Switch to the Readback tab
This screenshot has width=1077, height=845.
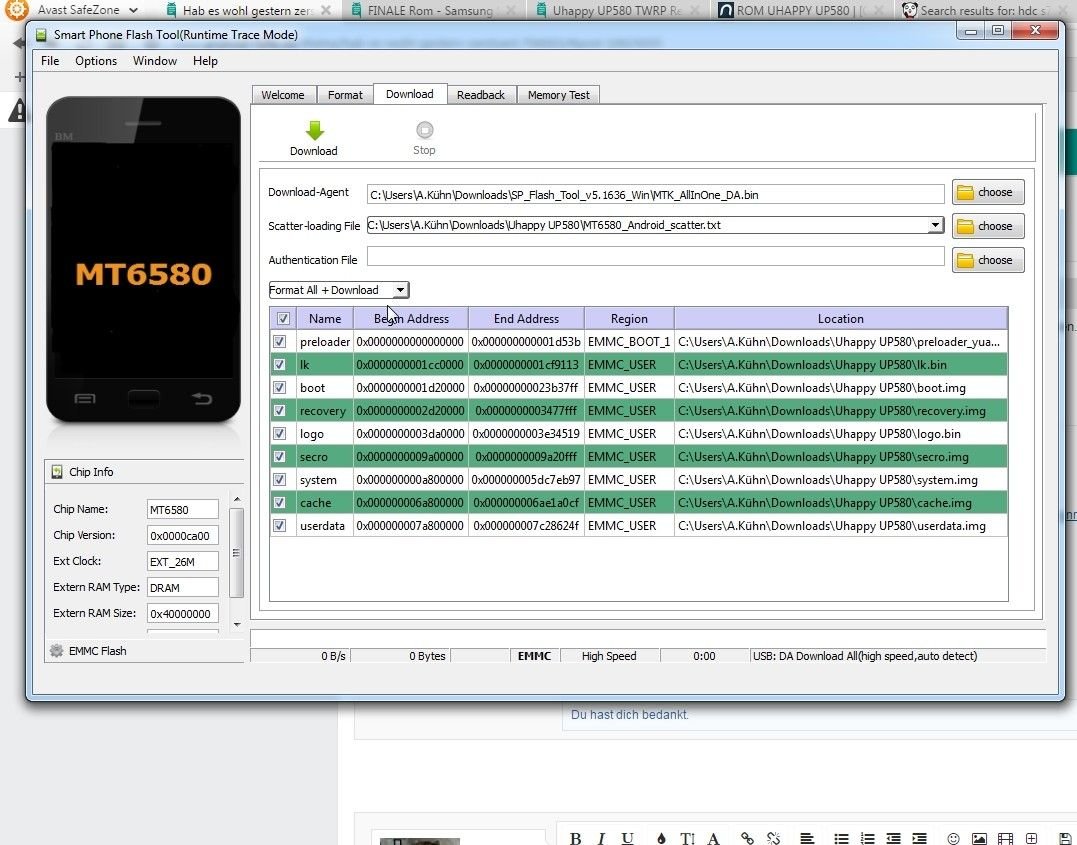481,95
